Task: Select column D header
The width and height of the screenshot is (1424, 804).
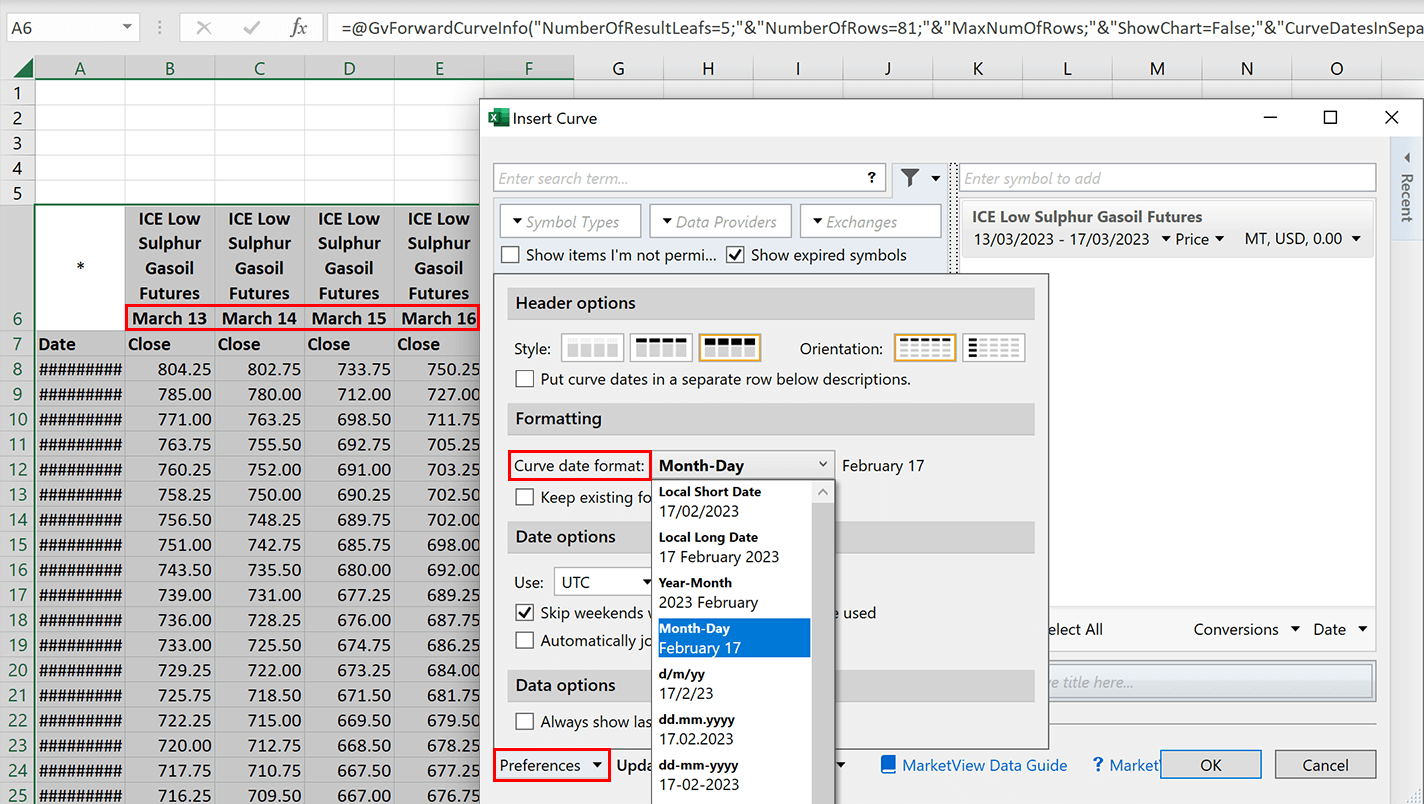Action: (x=349, y=68)
